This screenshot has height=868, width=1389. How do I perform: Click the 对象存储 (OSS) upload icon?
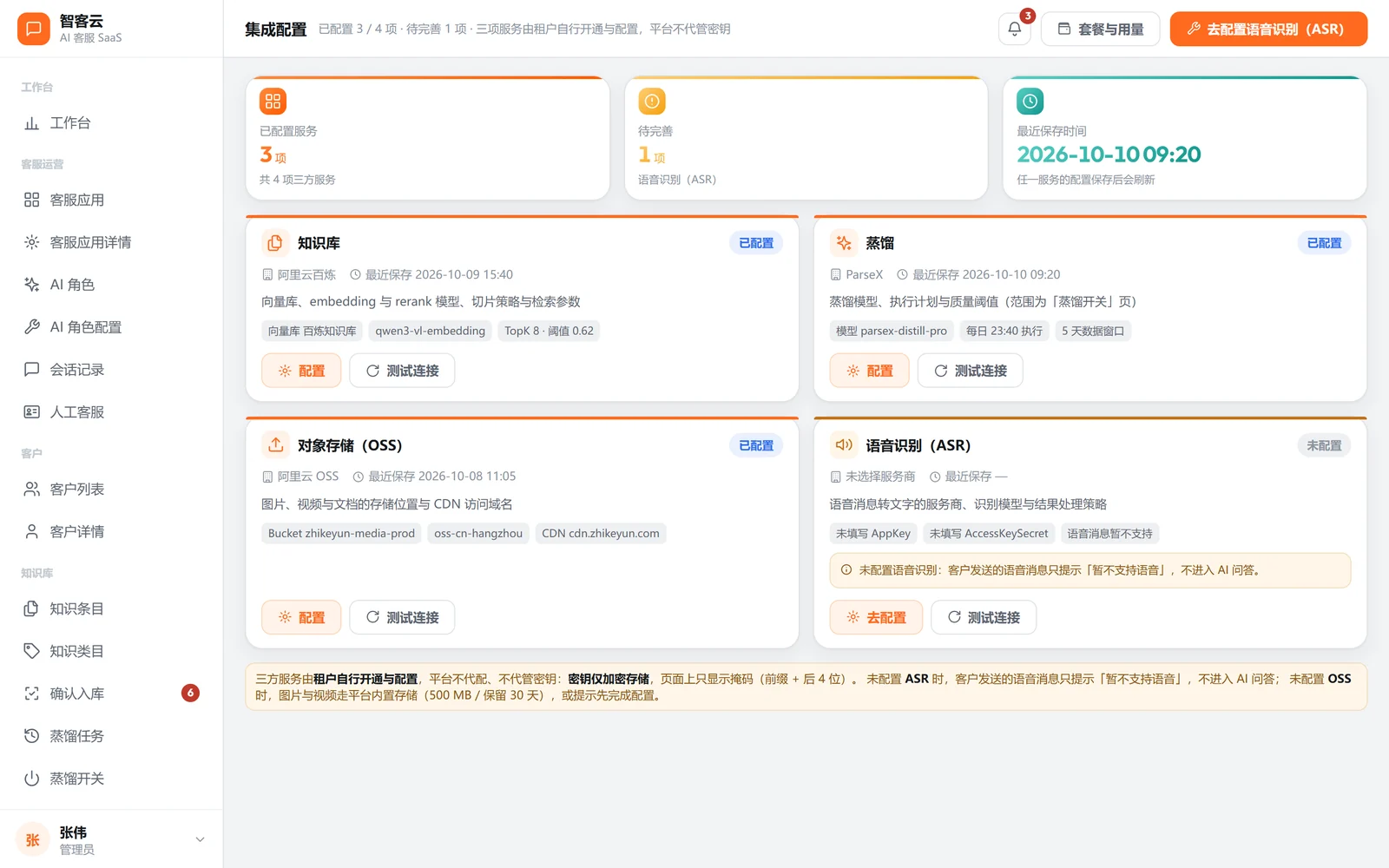click(x=275, y=445)
